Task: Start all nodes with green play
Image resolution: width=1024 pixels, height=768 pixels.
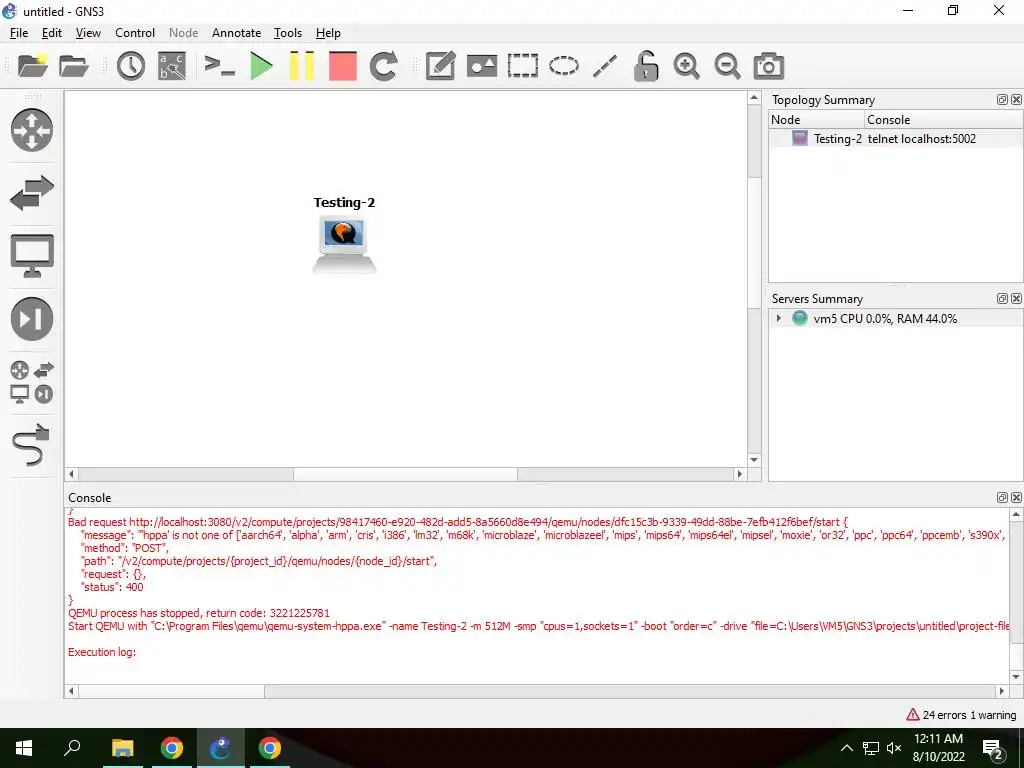Action: pyautogui.click(x=261, y=66)
